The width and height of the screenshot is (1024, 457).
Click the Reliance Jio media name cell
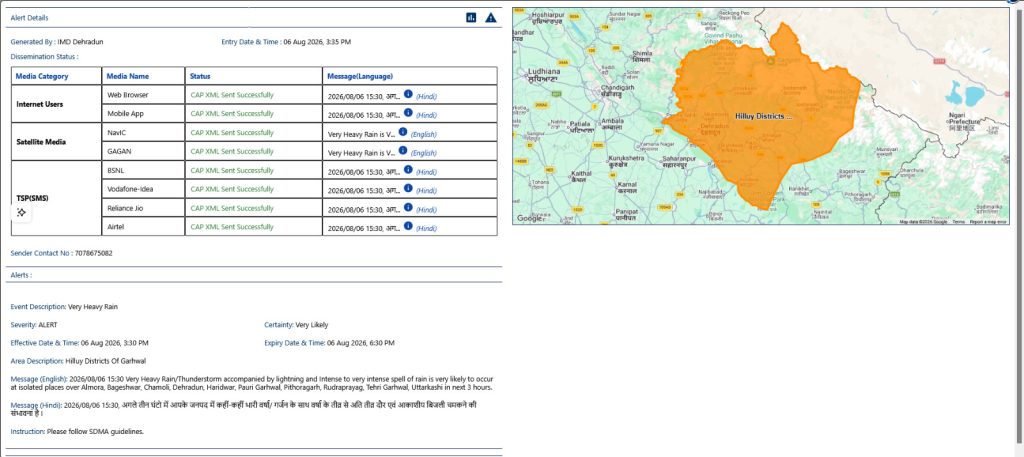(x=143, y=208)
